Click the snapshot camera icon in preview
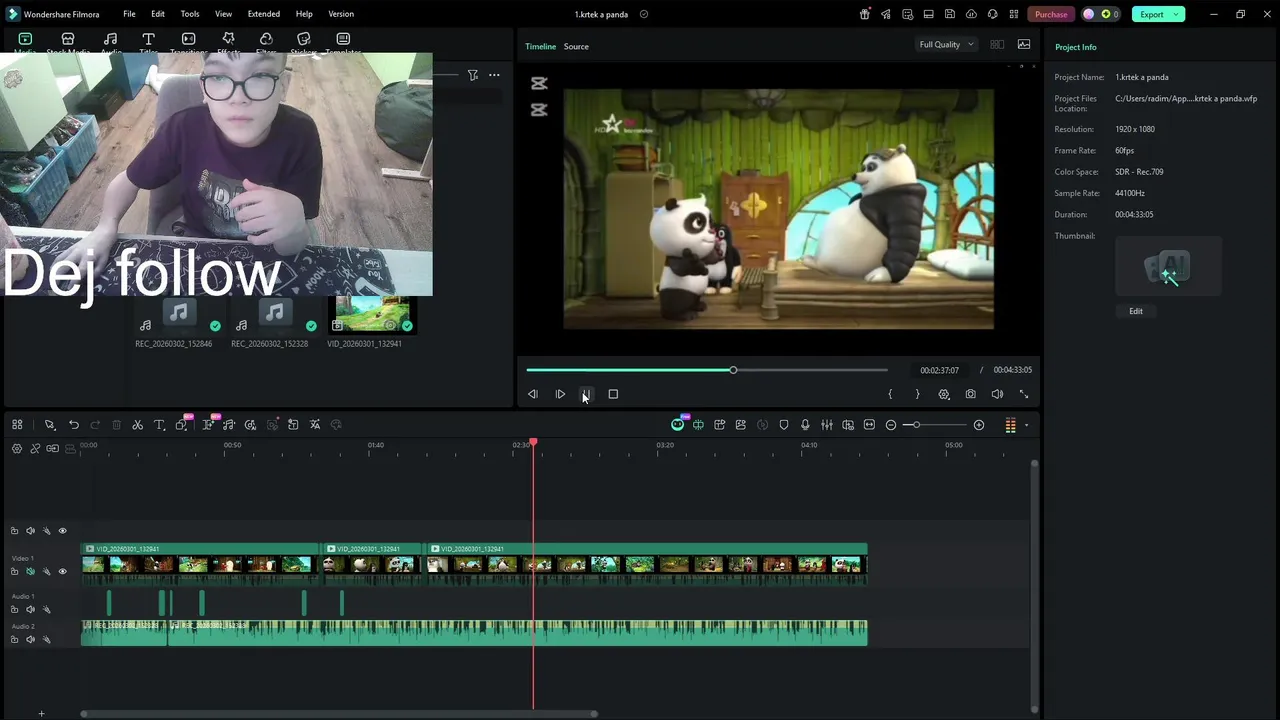 pos(970,394)
